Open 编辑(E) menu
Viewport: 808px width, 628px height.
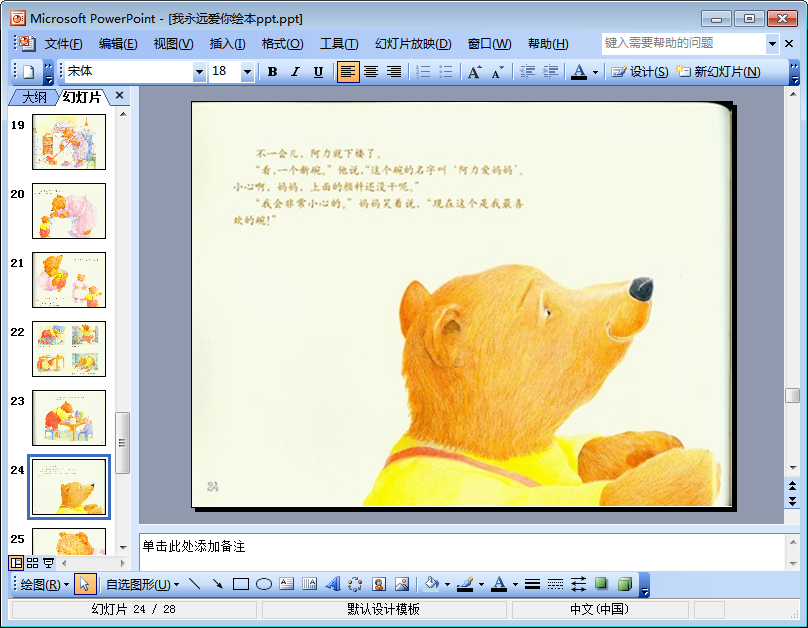pos(118,44)
